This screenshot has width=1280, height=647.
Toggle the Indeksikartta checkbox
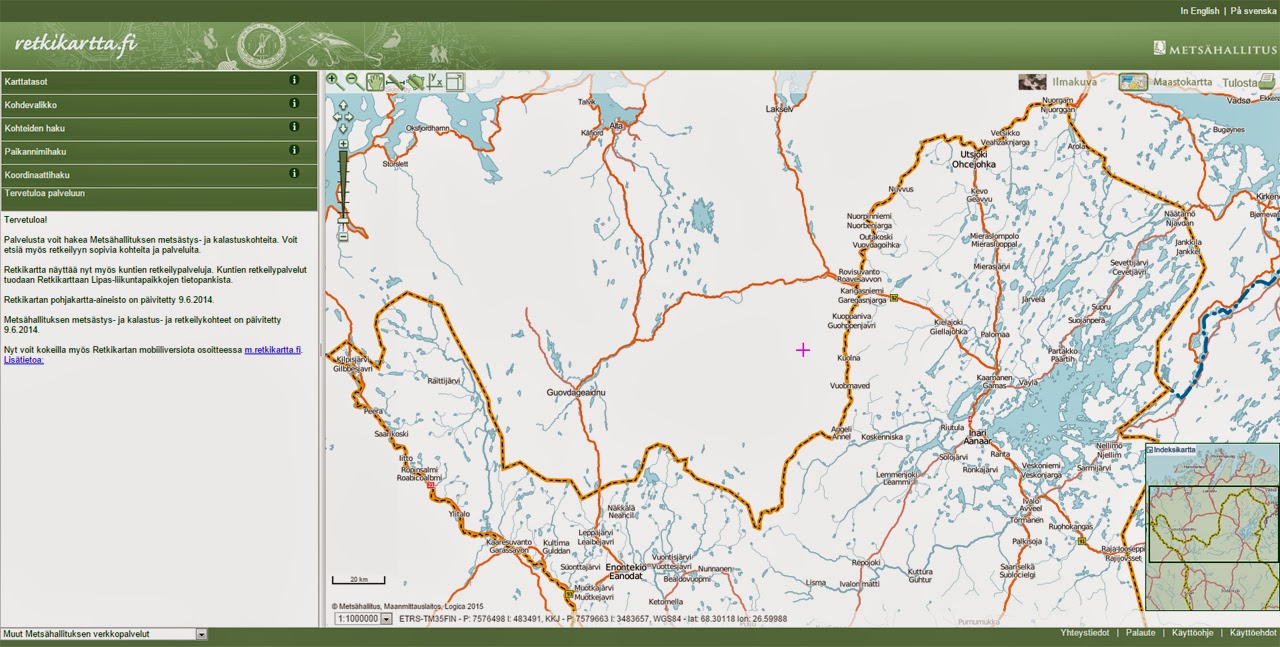click(1150, 450)
